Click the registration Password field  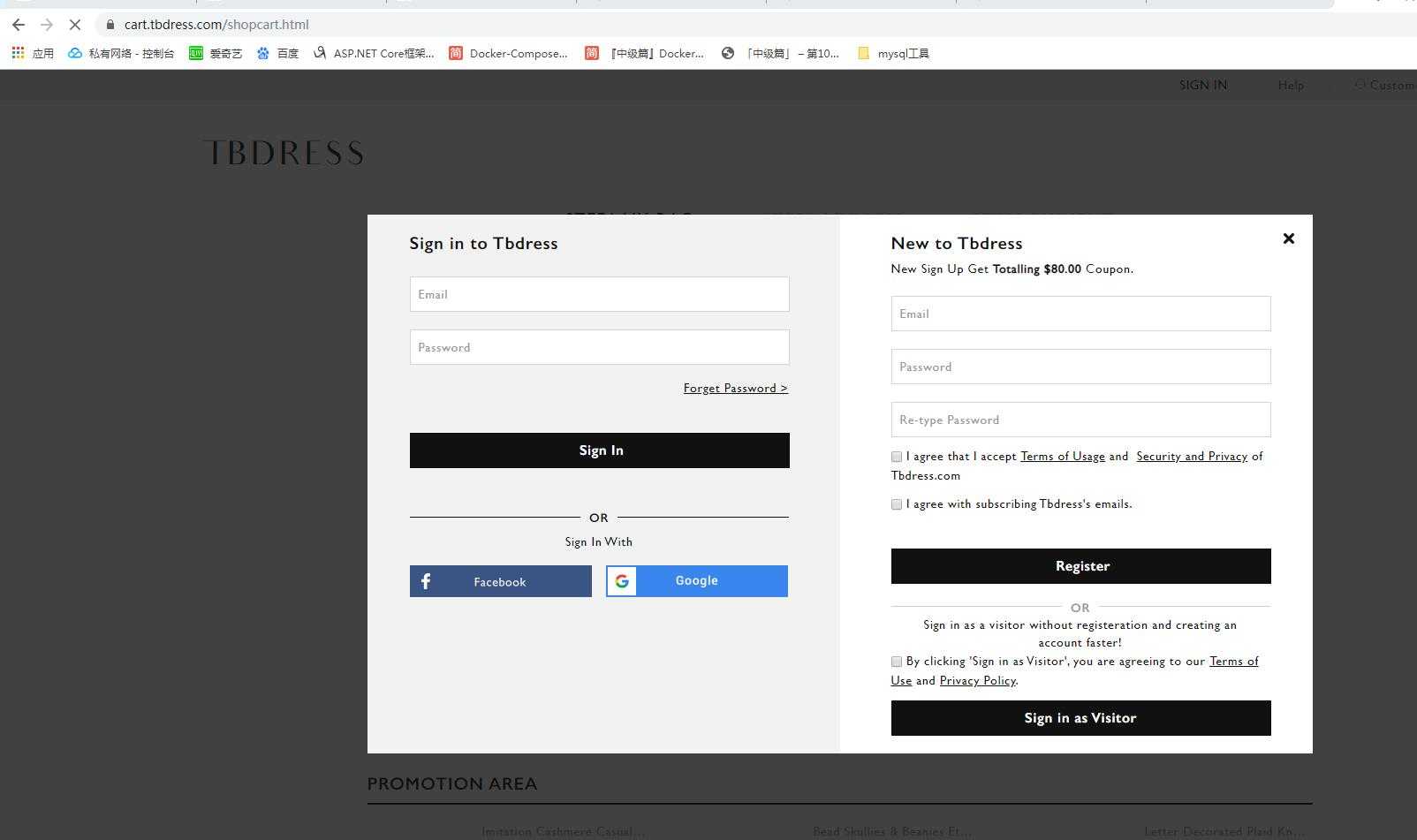pyautogui.click(x=1080, y=367)
